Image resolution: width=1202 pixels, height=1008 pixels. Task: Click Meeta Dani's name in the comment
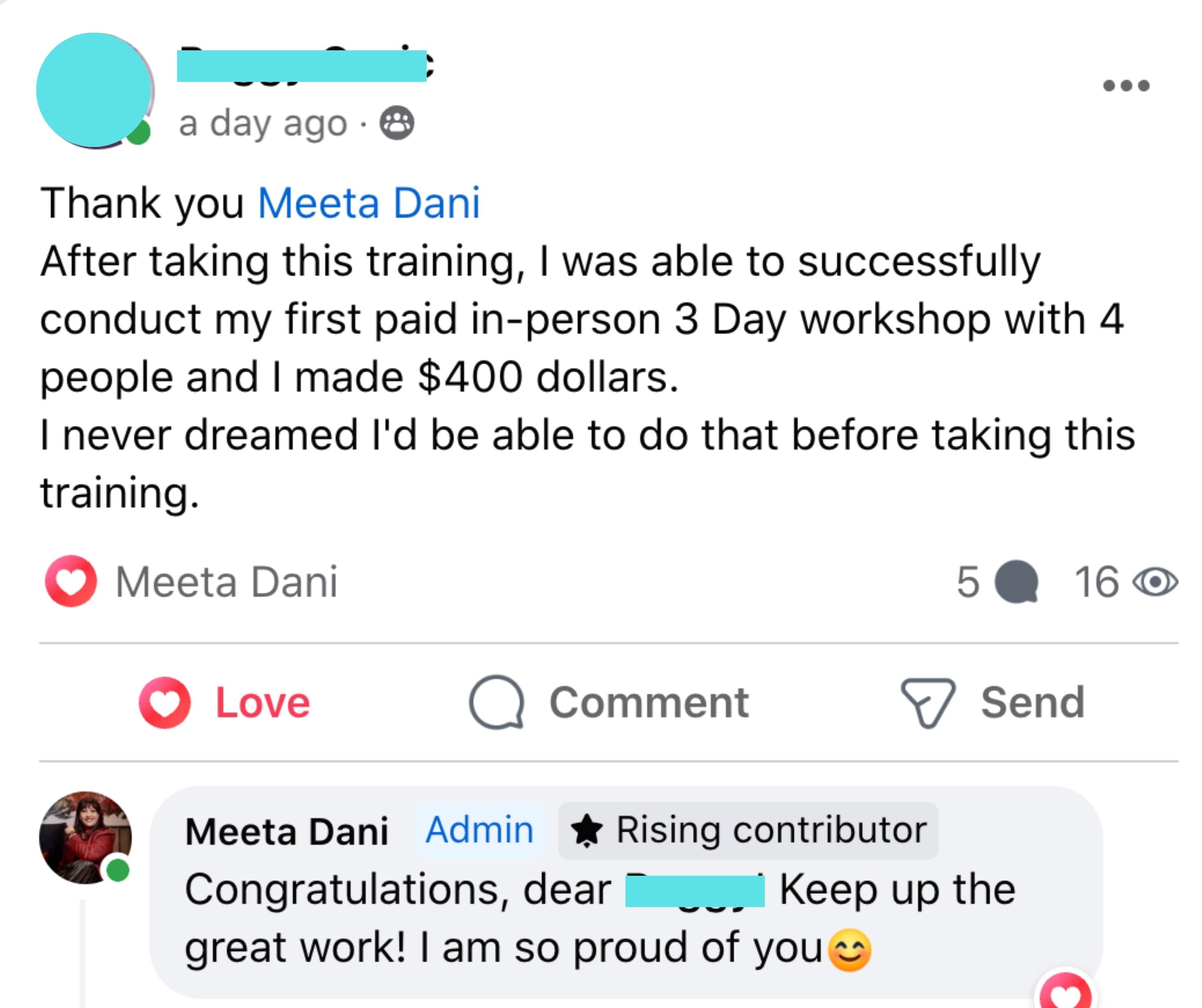click(x=287, y=832)
